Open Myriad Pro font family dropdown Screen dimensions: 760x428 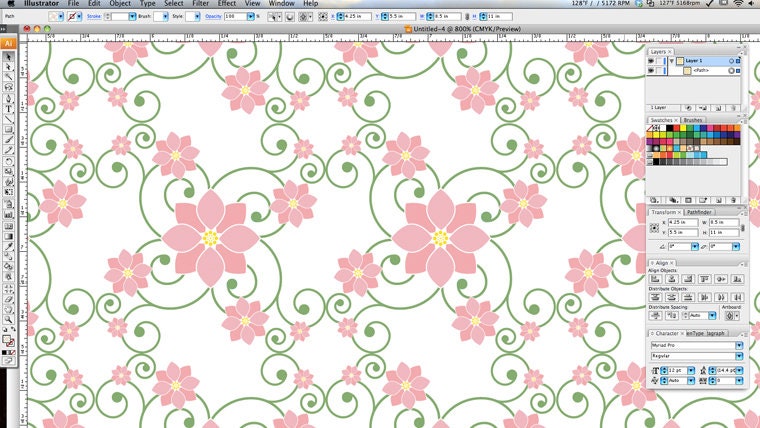pos(739,345)
